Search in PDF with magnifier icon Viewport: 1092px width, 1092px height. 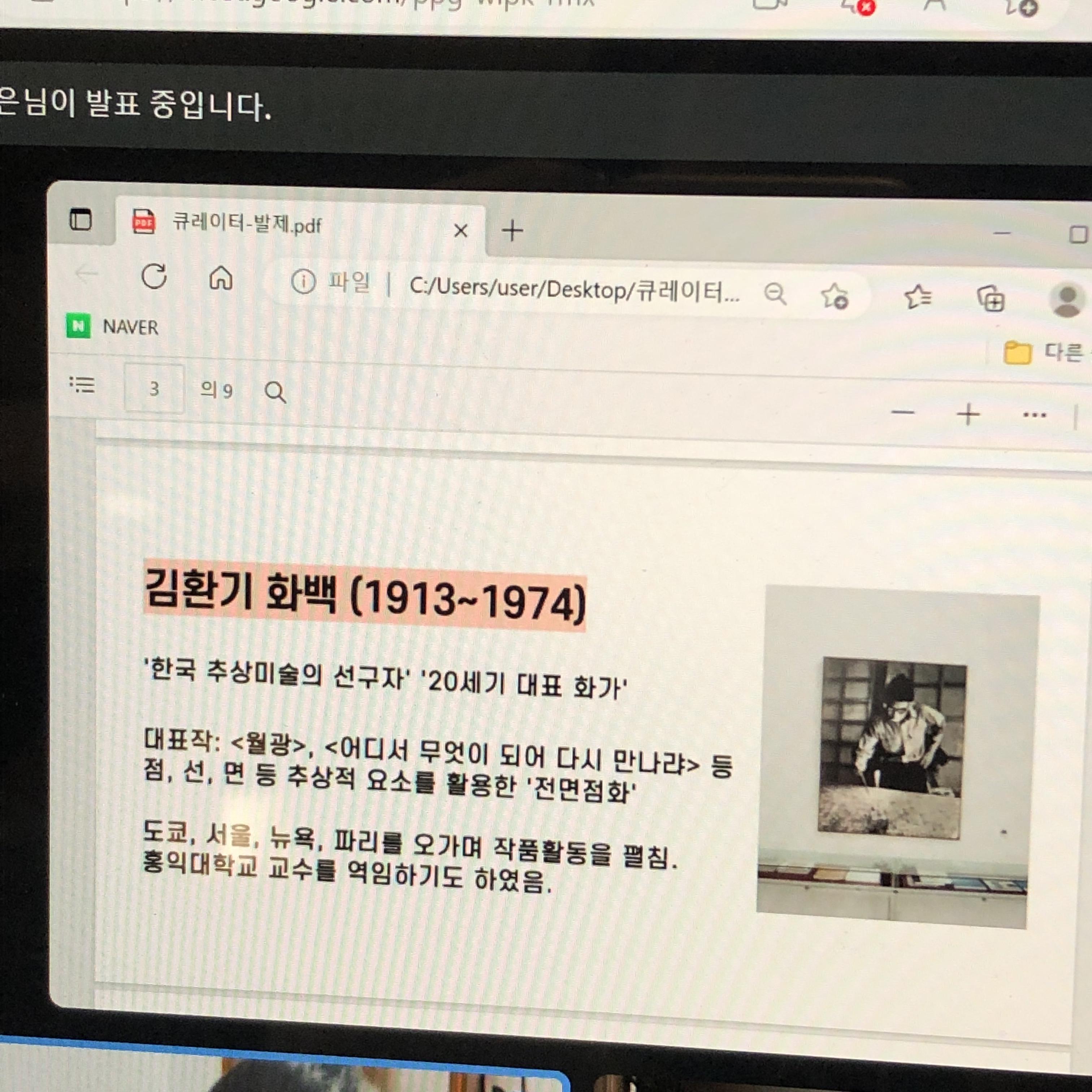click(x=275, y=392)
